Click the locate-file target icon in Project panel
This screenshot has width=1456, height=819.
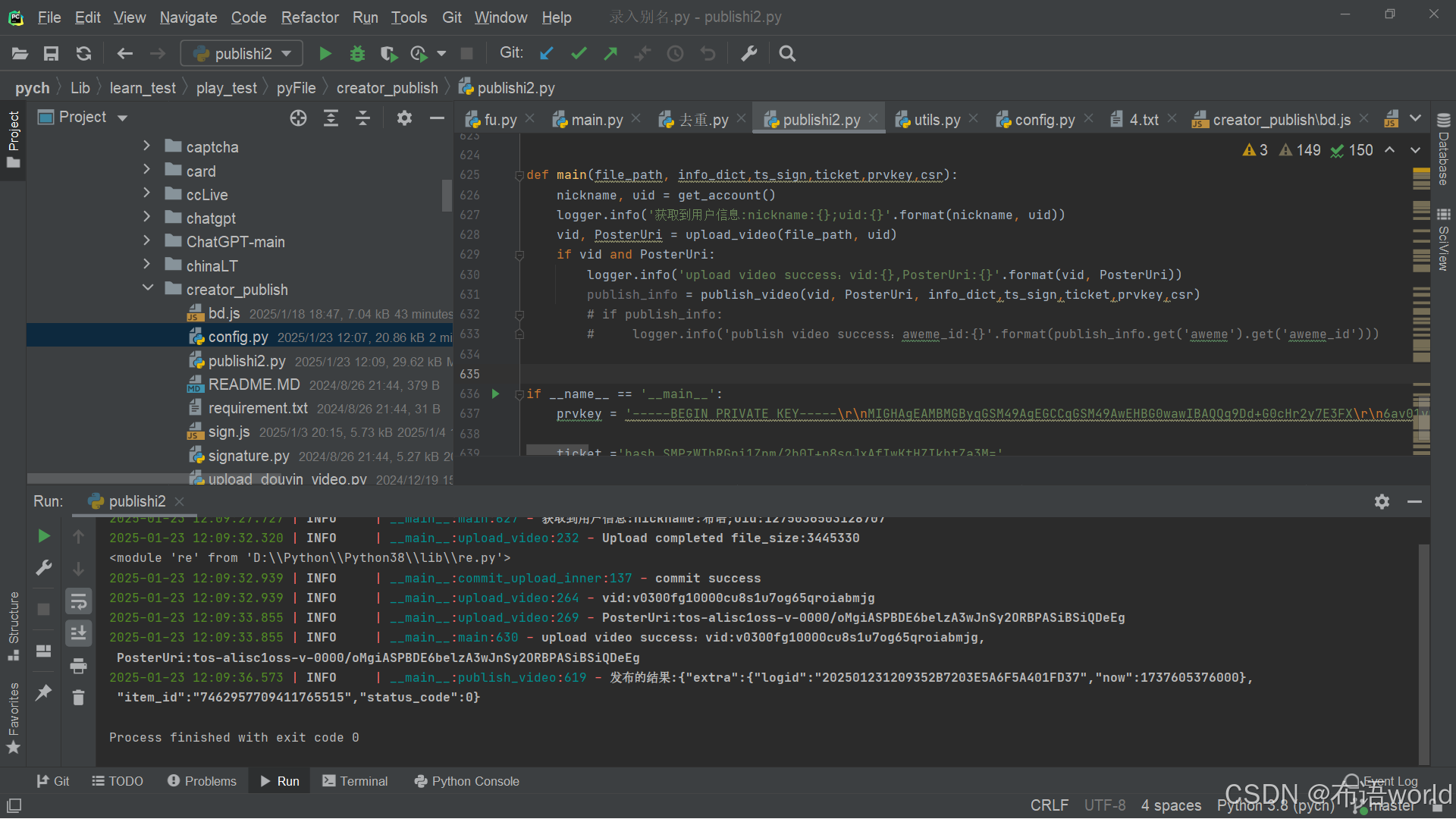pyautogui.click(x=298, y=118)
